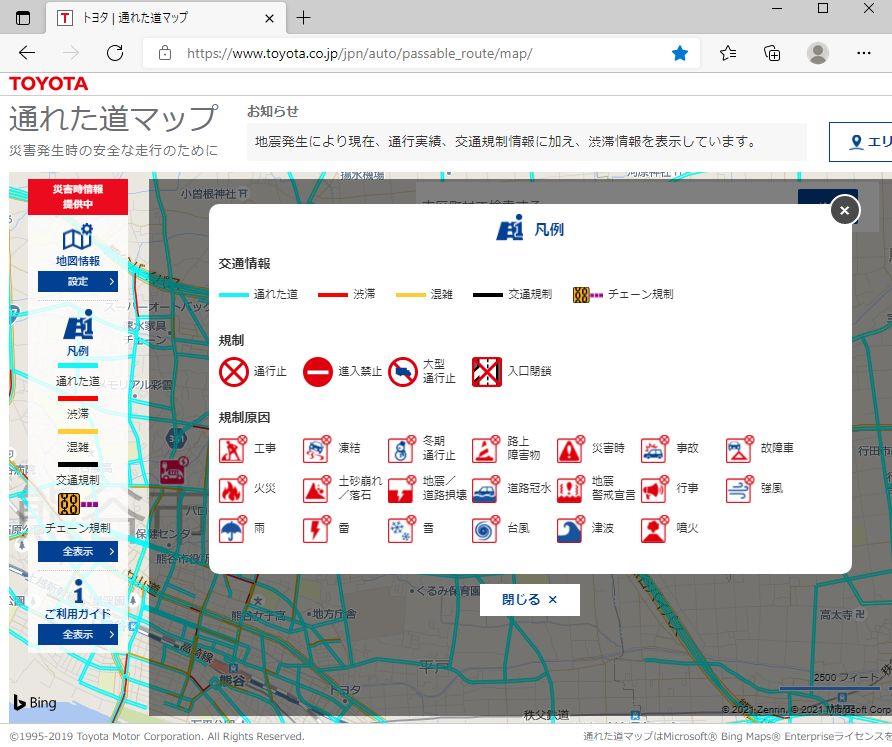Click the 災害時情報提供中 red banner
This screenshot has width=892, height=747.
coord(78,197)
